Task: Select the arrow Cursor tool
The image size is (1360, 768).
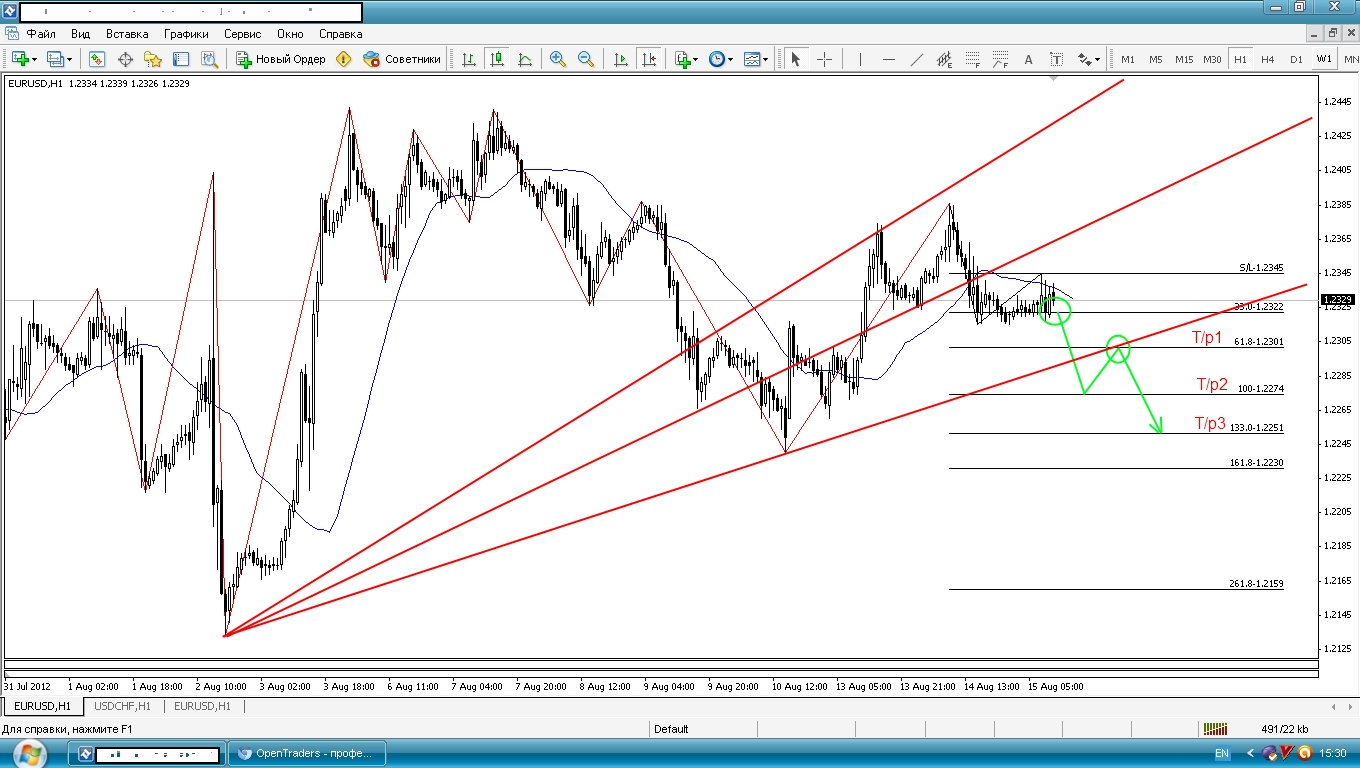Action: pos(796,59)
